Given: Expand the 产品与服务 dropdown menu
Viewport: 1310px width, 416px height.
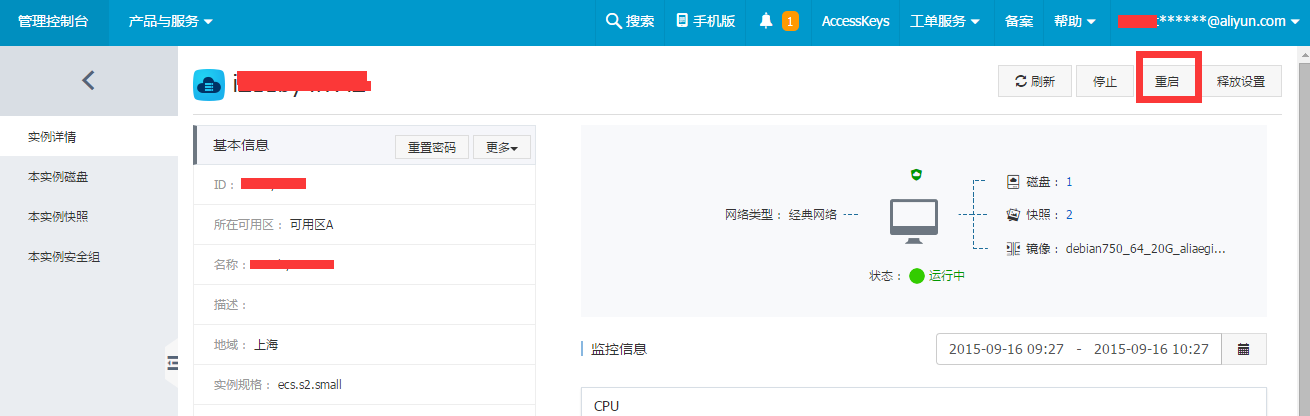Looking at the screenshot, I should (170, 21).
